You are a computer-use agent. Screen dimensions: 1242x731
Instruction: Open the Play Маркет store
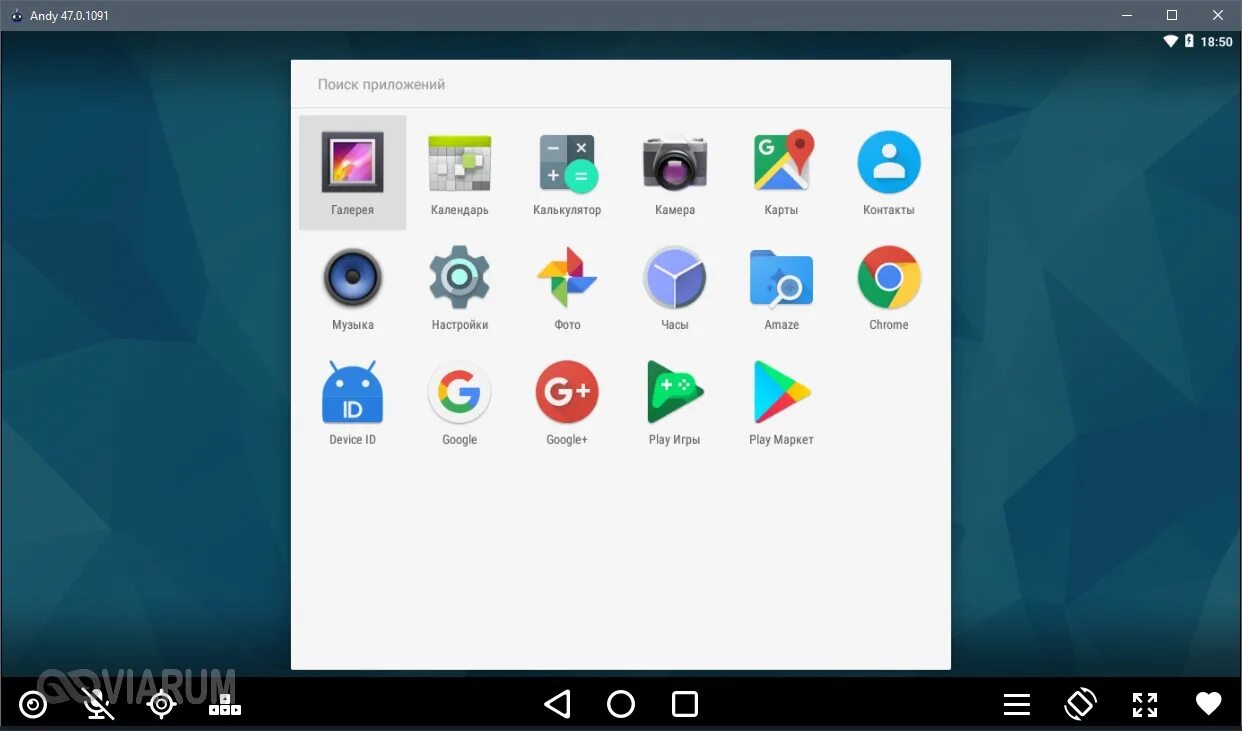pos(781,402)
